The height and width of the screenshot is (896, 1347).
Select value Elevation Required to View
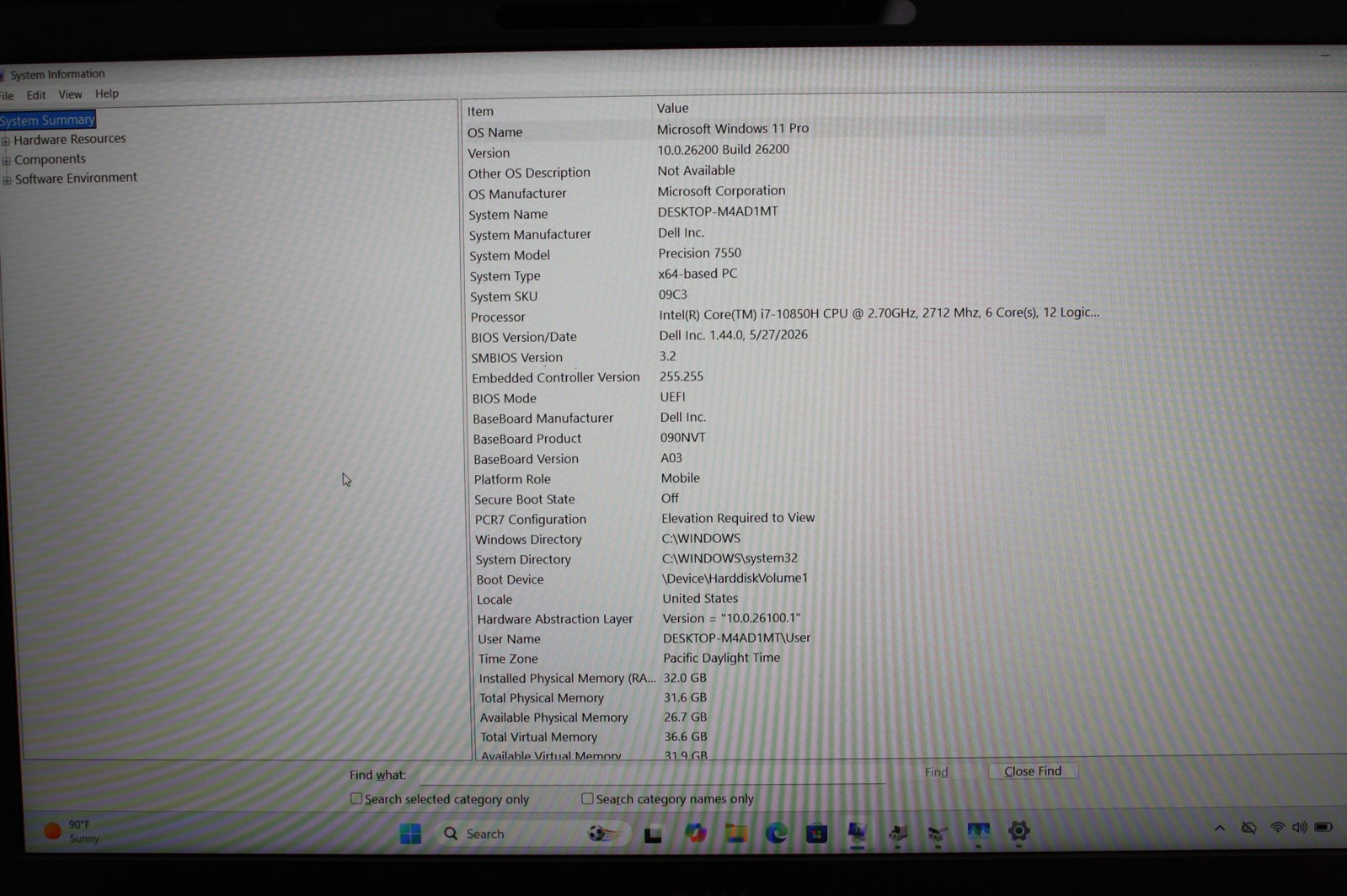coord(738,518)
